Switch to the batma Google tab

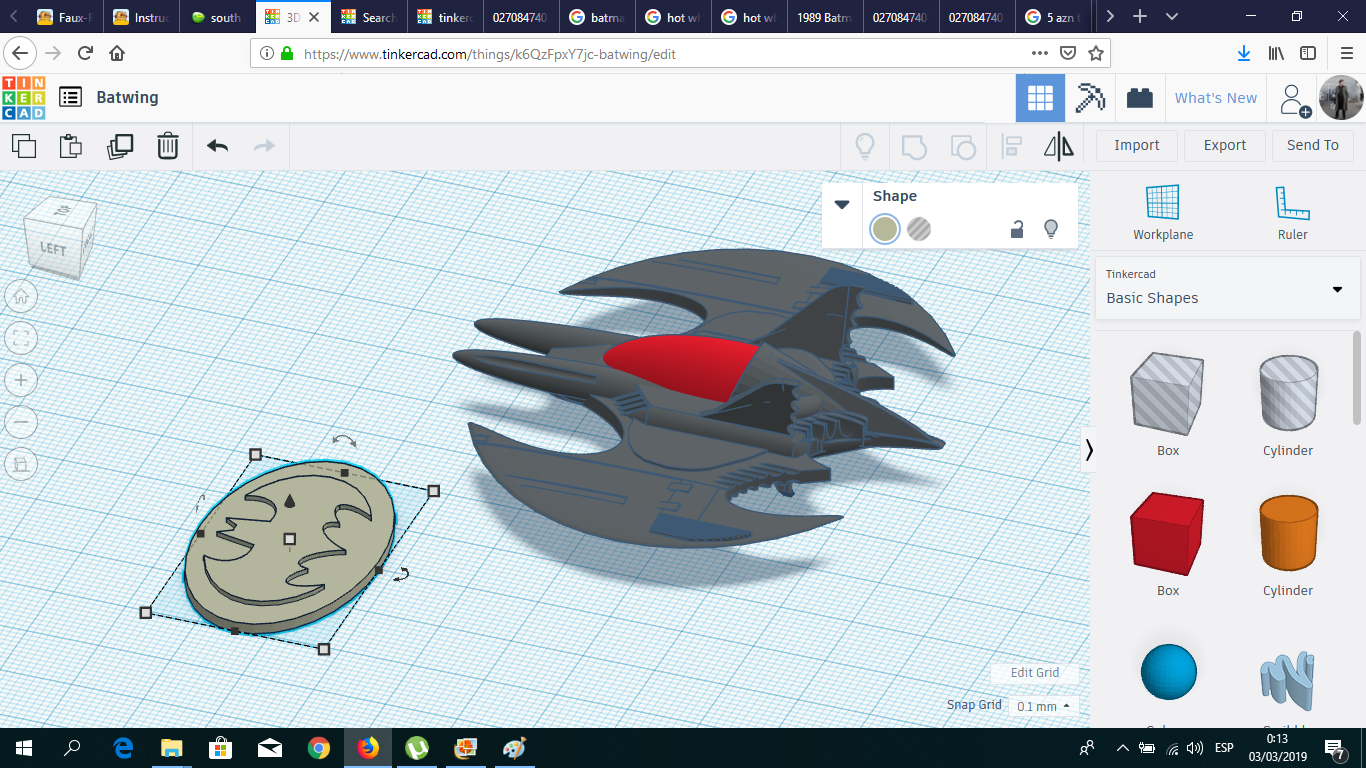(x=598, y=17)
